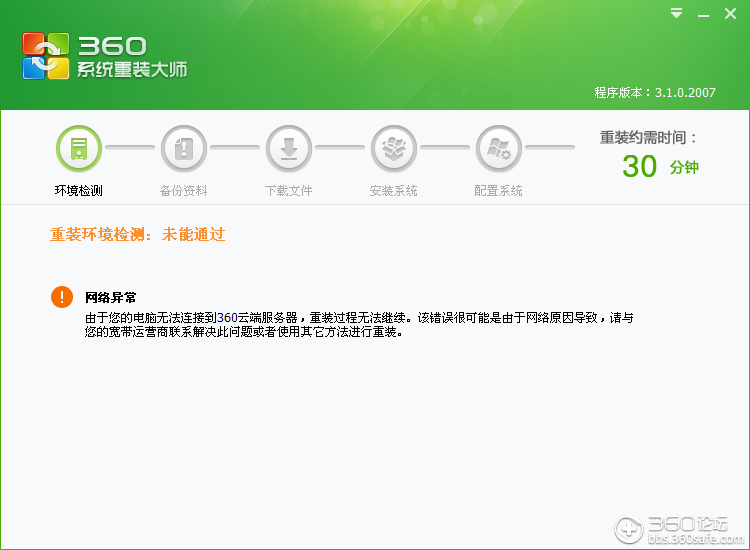Select the 配置系统 step label
This screenshot has width=750, height=550.
[x=498, y=191]
